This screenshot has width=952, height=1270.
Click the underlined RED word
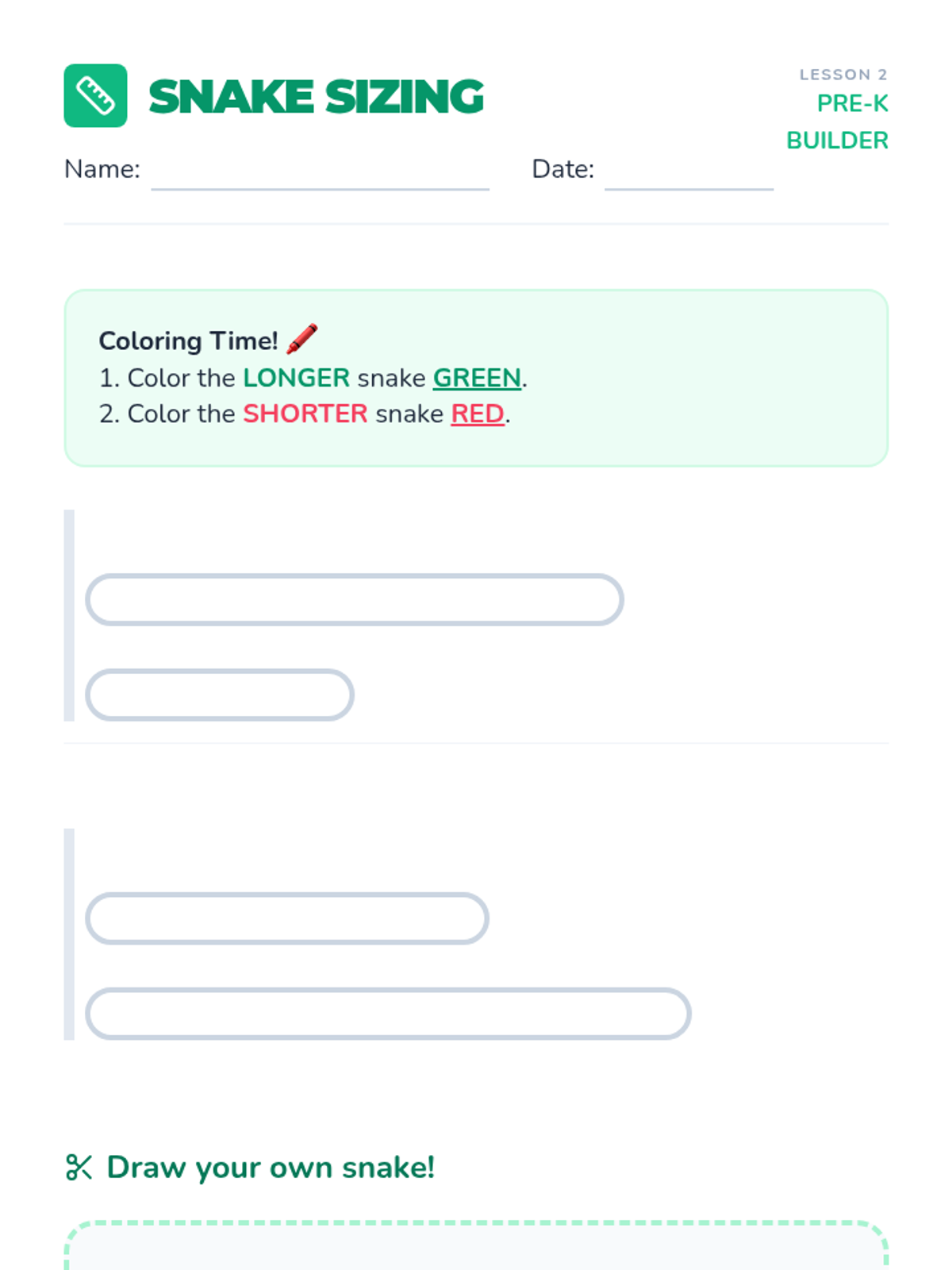coord(478,414)
